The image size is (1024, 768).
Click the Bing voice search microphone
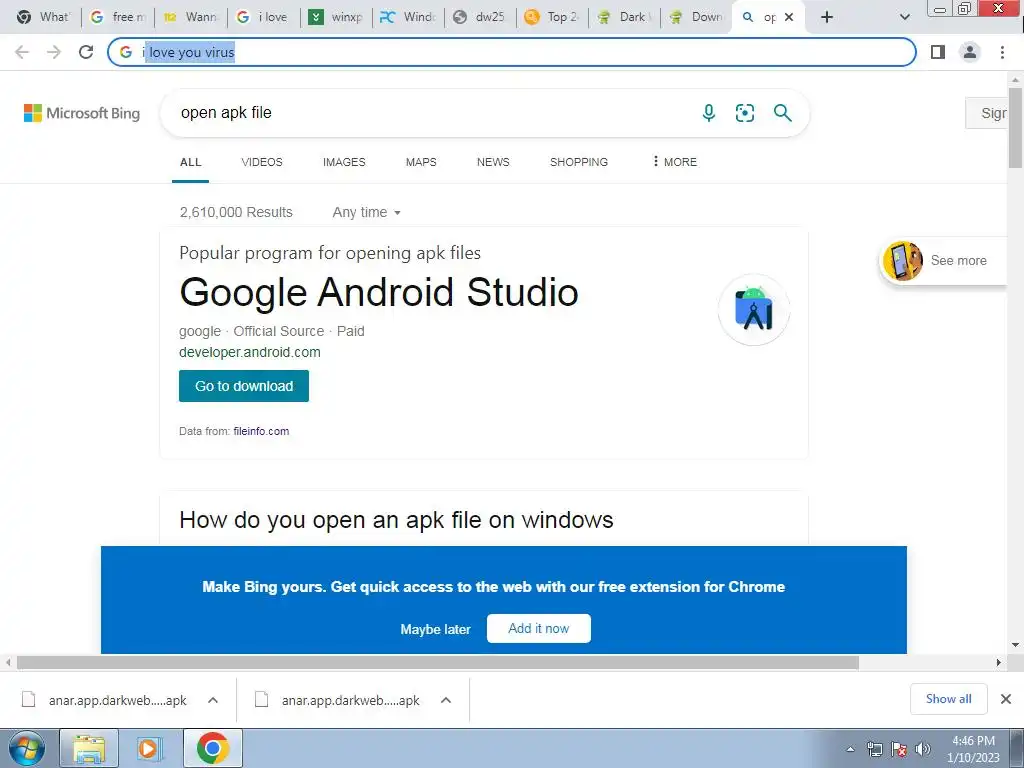click(x=709, y=113)
